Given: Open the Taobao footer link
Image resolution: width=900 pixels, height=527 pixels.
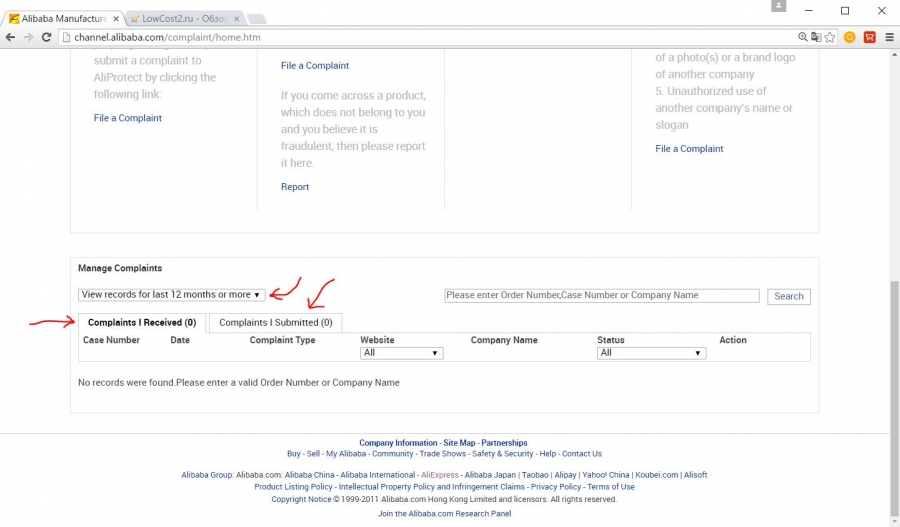Looking at the screenshot, I should coord(535,475).
